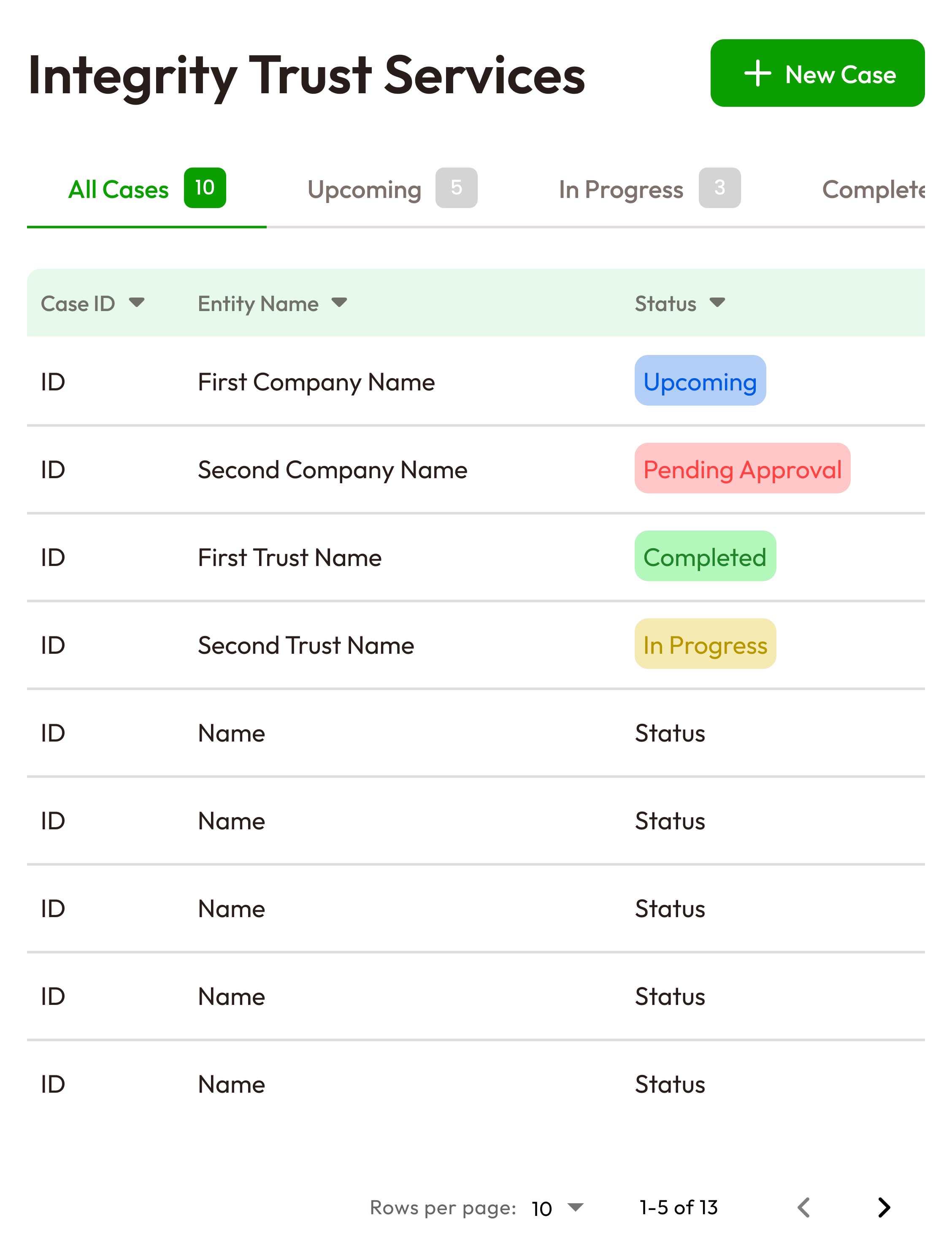Click the blue Upcoming status badge

point(700,381)
